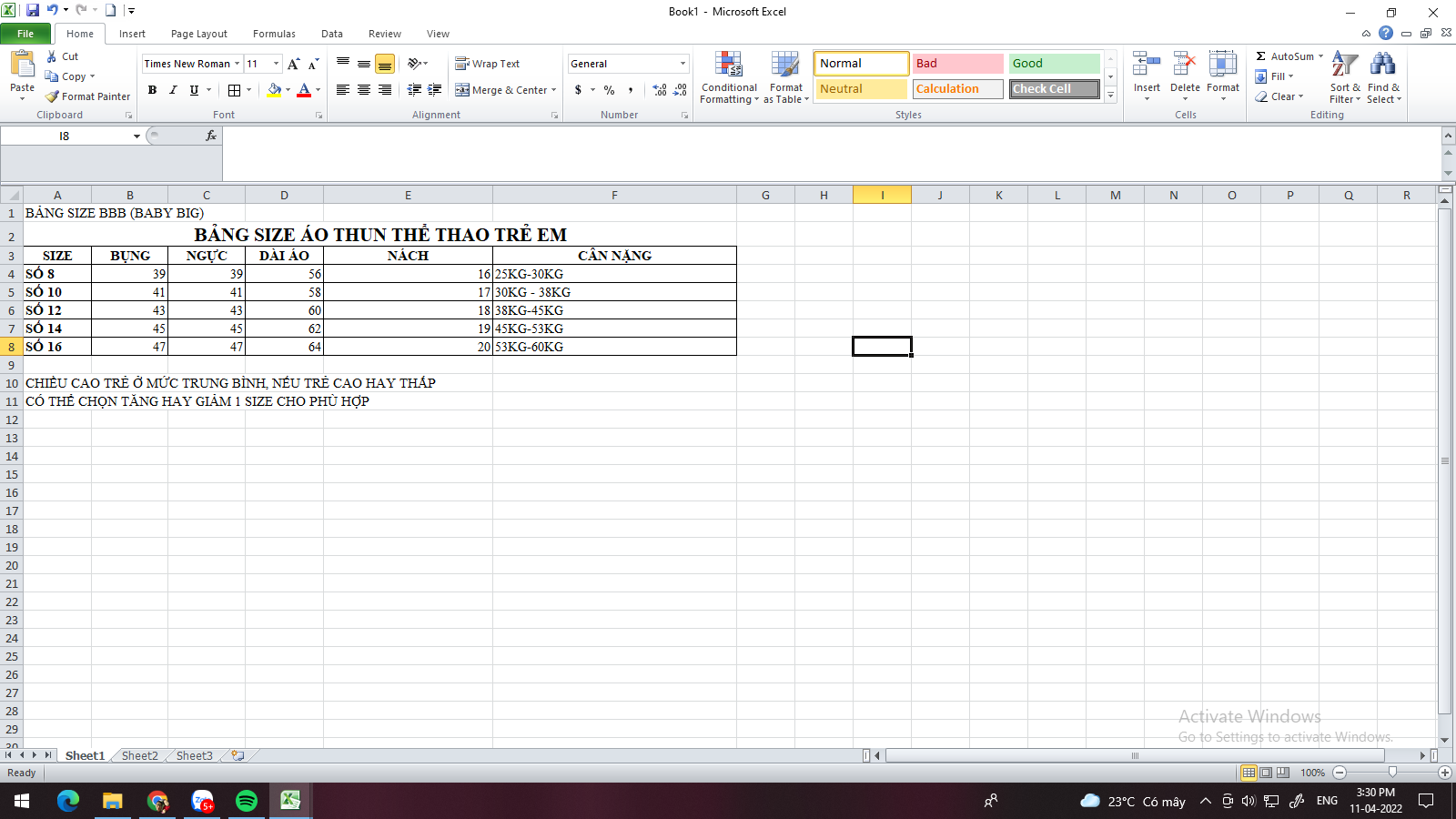Insert a new worksheet tab icon
This screenshot has width=1456, height=819.
pos(238,755)
